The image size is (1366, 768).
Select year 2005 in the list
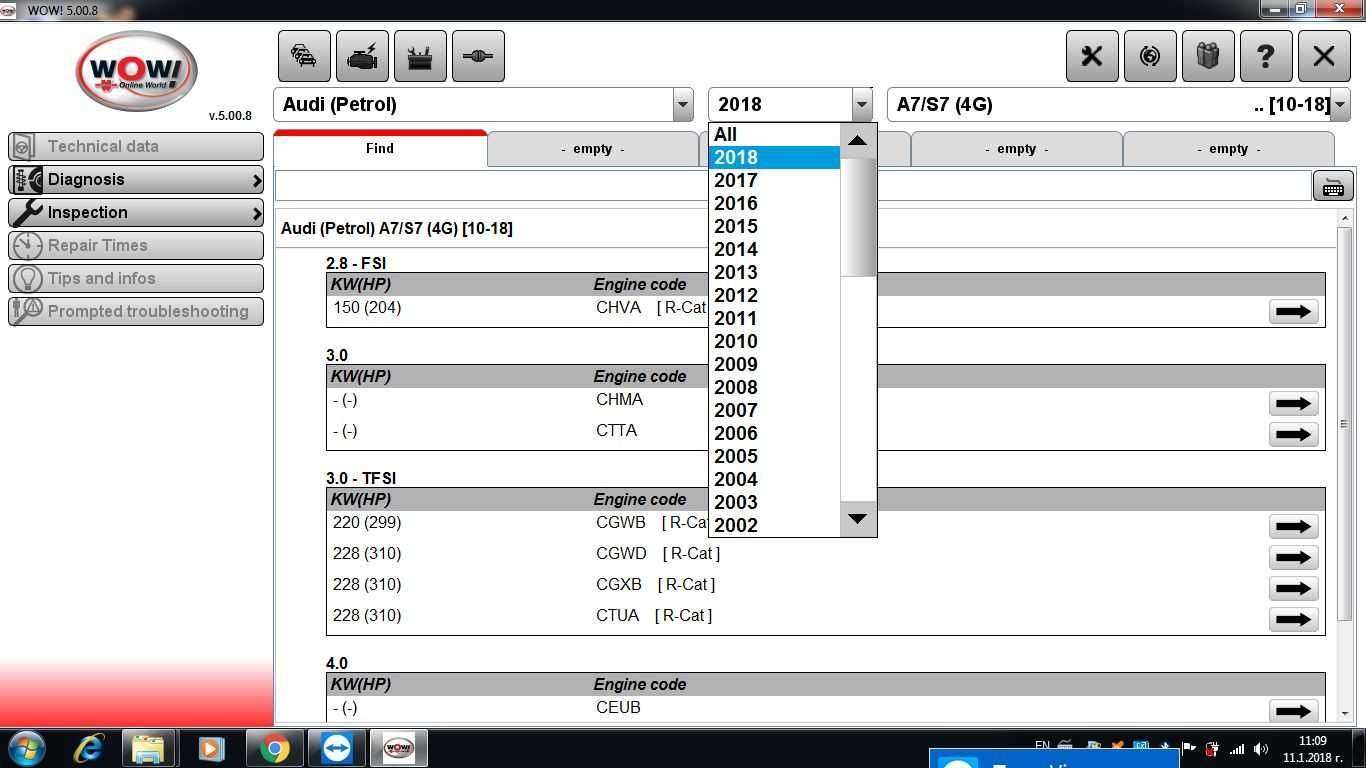tap(774, 456)
